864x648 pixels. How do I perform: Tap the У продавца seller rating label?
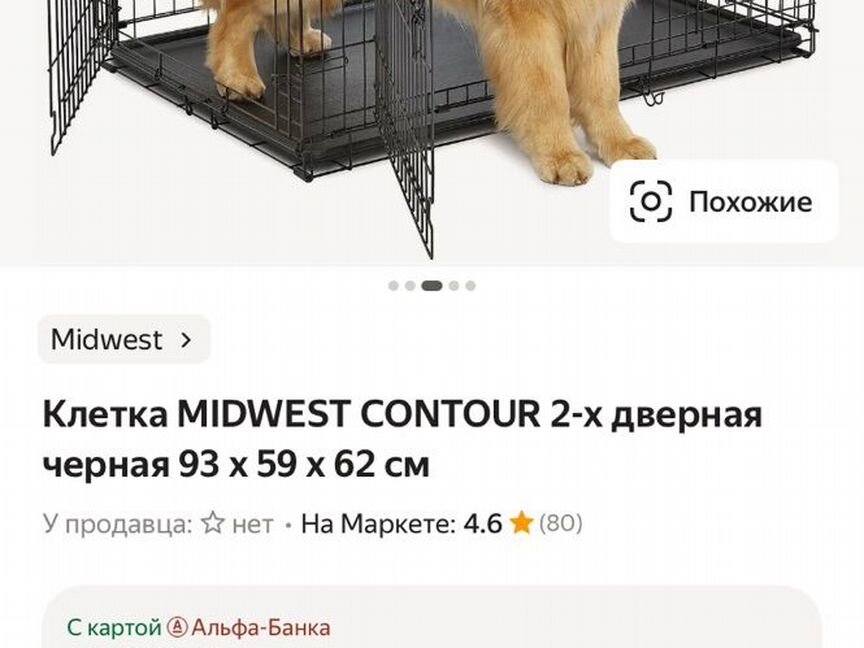[117, 524]
